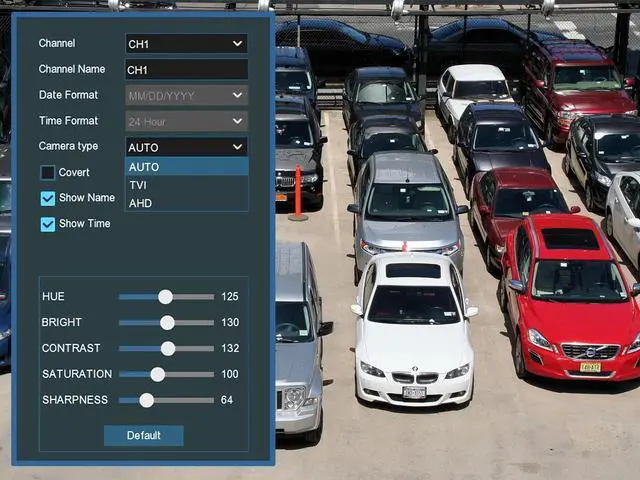Select TVI from the camera type list
This screenshot has width=640, height=480.
click(186, 185)
